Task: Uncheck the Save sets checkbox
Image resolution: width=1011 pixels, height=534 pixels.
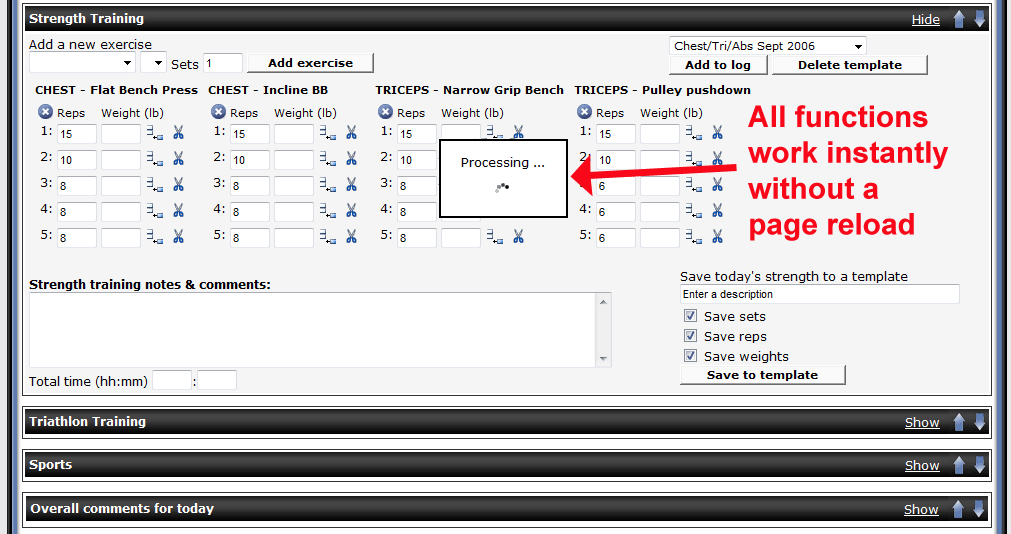Action: [690, 316]
